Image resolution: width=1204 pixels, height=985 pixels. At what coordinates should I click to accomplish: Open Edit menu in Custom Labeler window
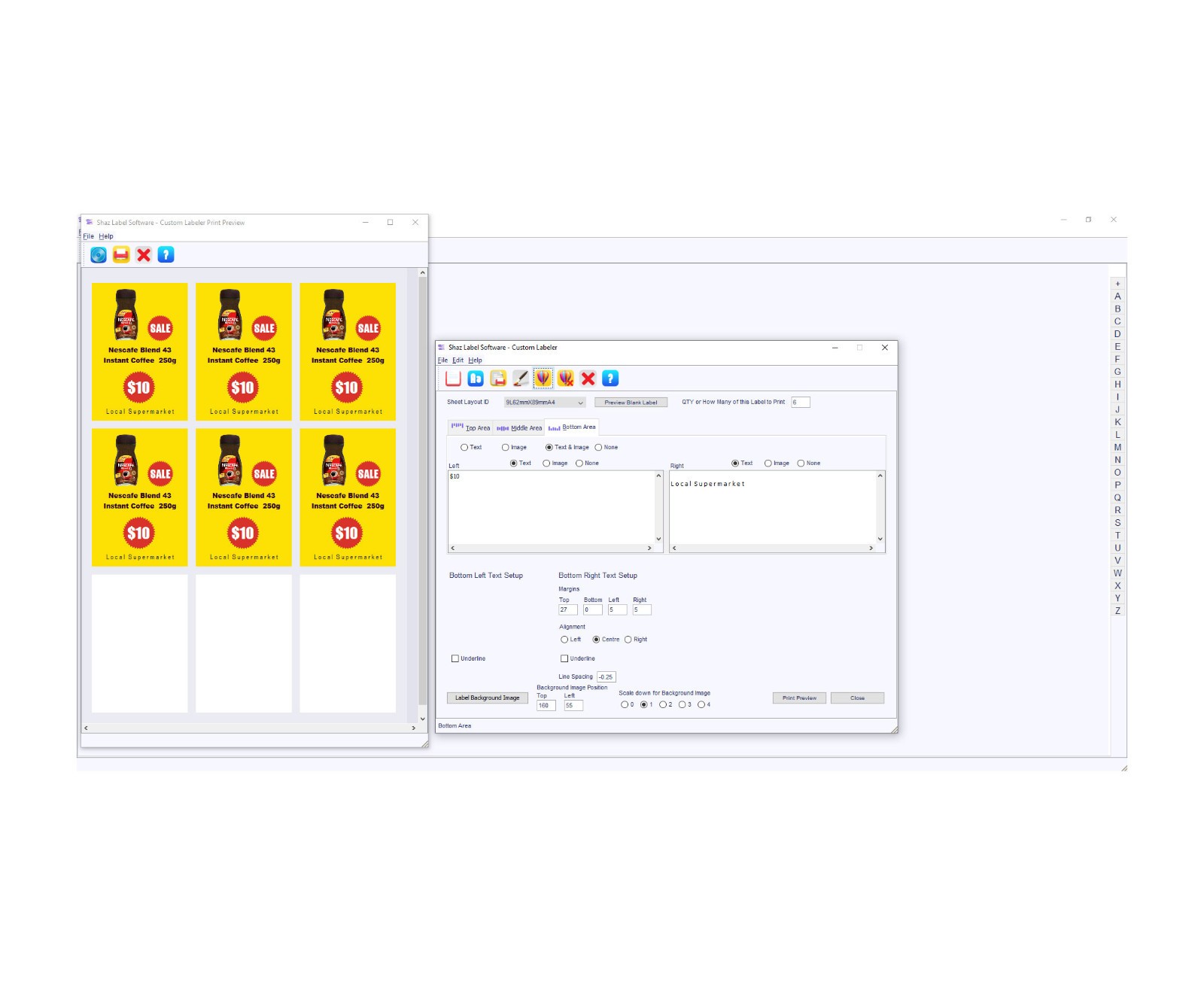click(x=458, y=360)
